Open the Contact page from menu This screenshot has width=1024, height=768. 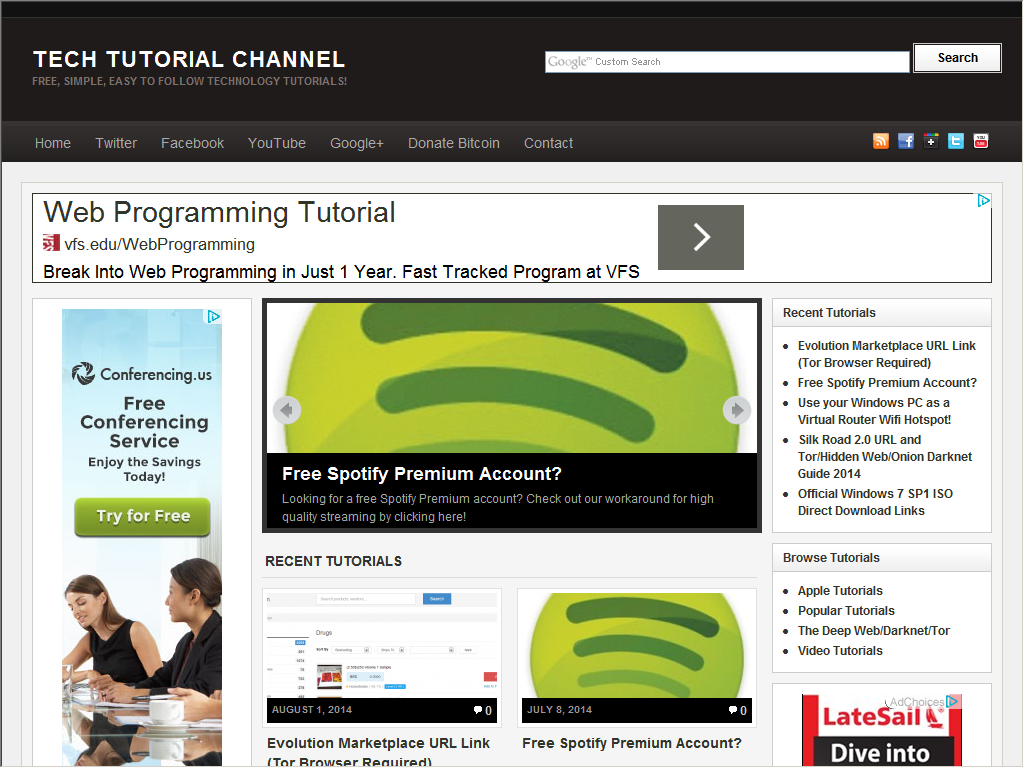point(549,143)
